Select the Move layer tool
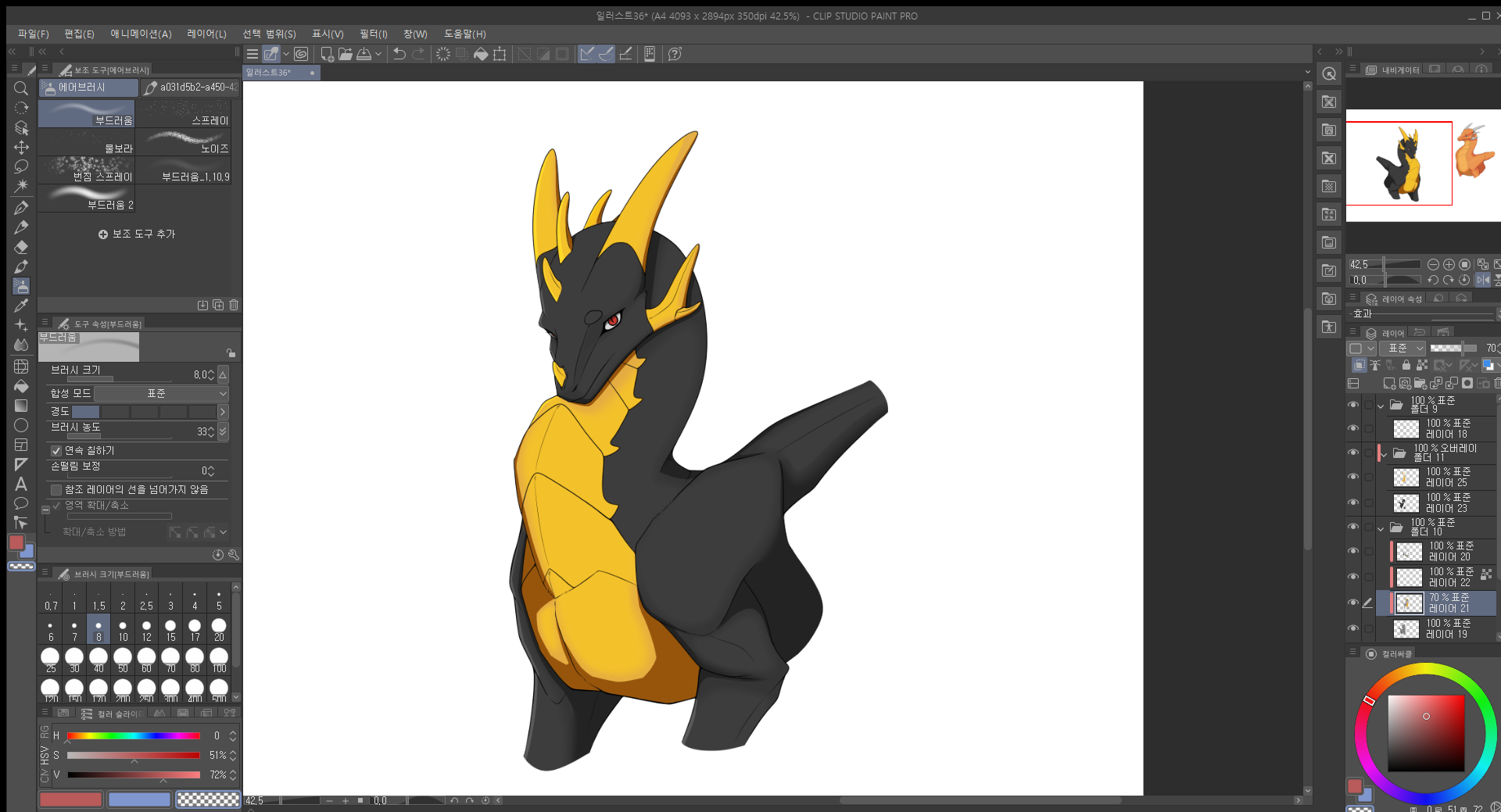Screen dimensions: 1501x812 (21, 147)
